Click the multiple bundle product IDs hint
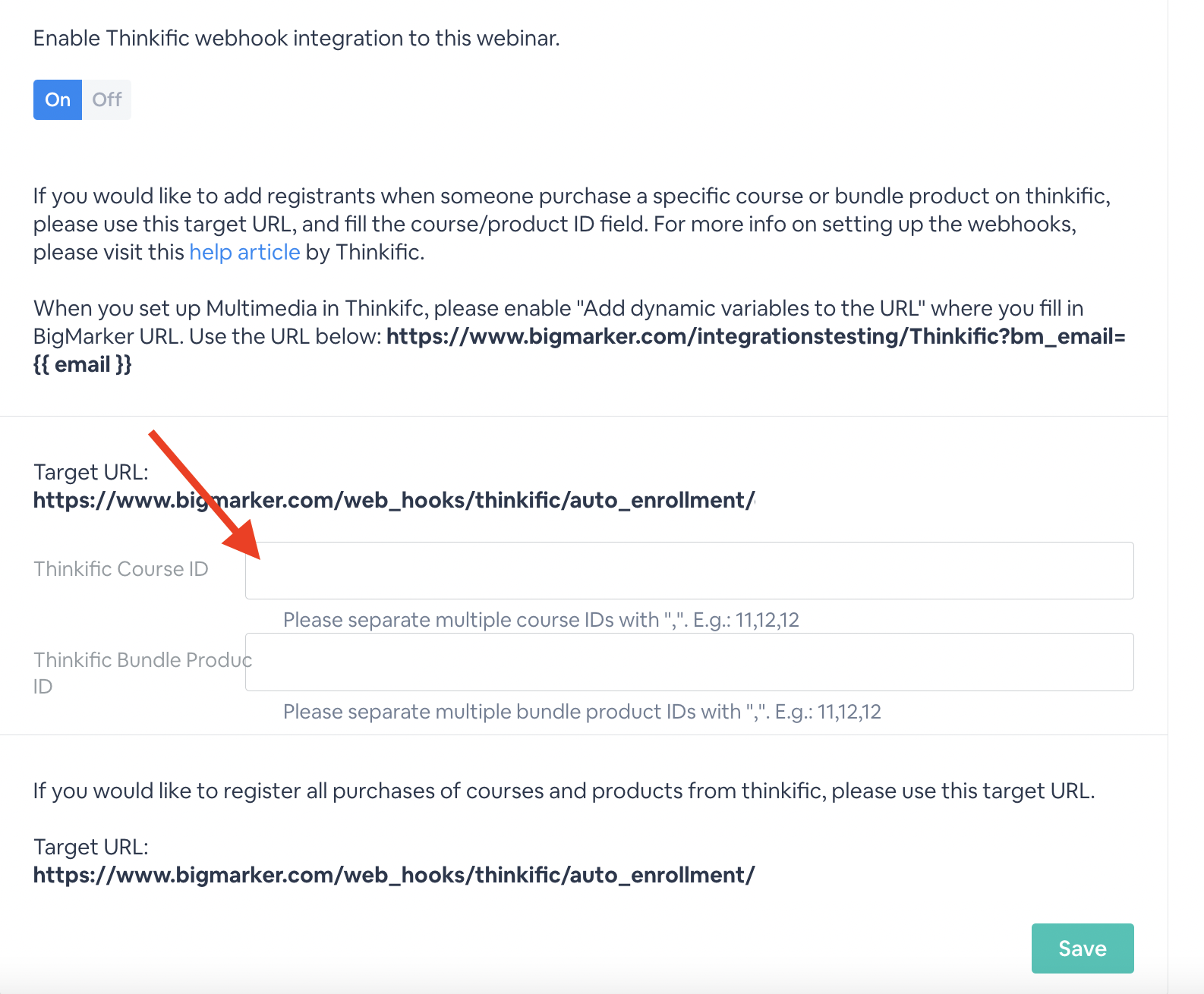This screenshot has height=994, width=1204. (582, 712)
